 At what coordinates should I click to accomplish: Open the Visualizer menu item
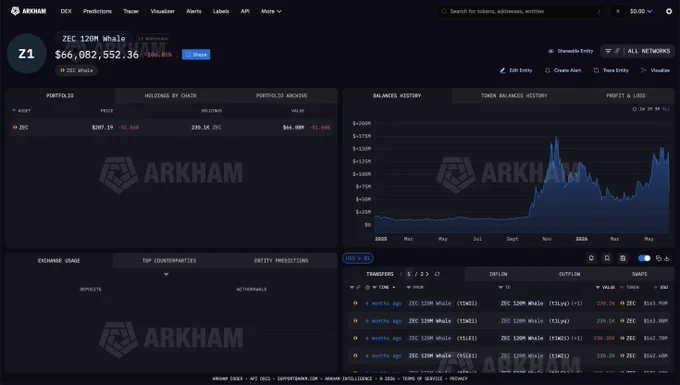click(163, 11)
